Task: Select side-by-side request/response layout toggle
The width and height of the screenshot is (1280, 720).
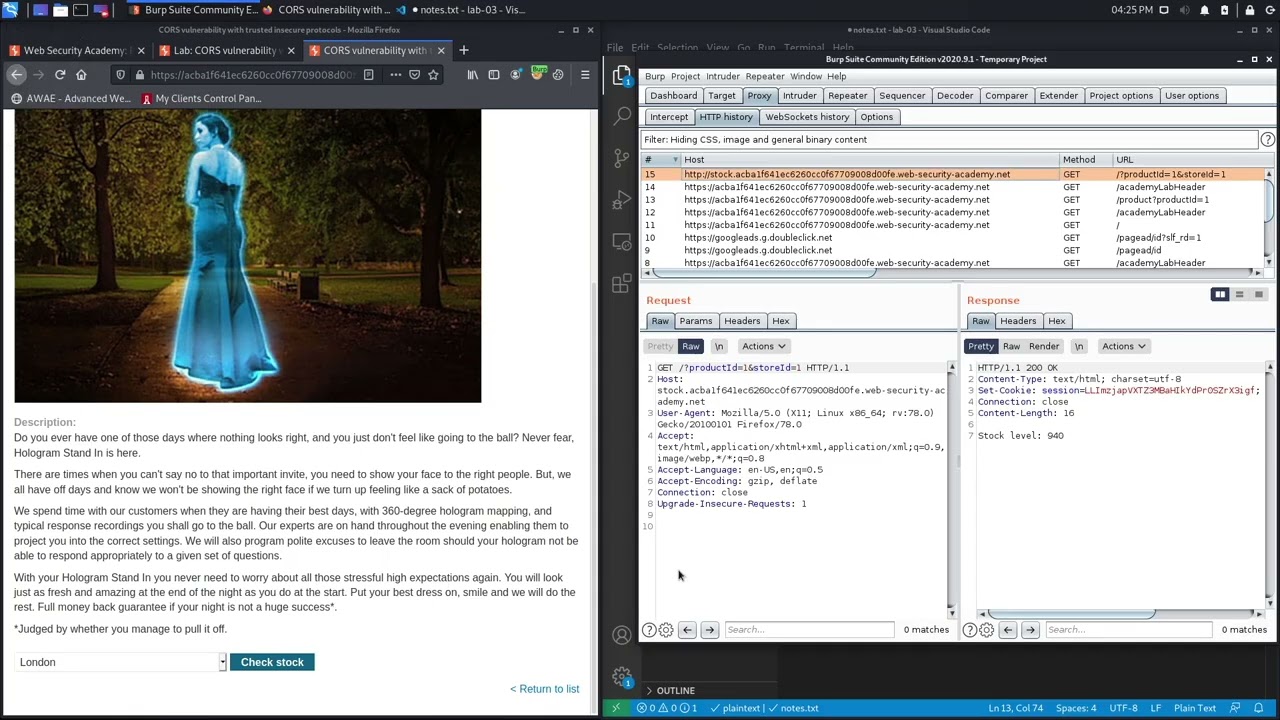Action: tap(1220, 295)
